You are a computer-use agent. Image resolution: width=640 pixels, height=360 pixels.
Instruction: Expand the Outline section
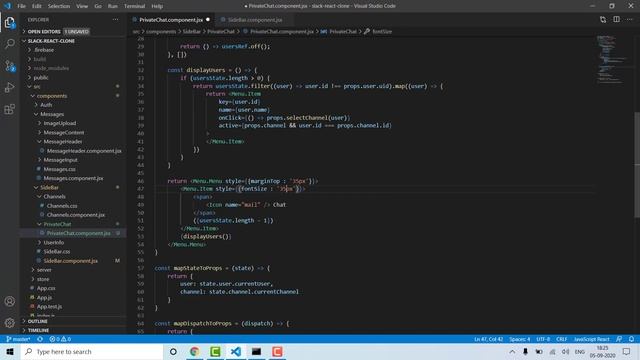(38, 321)
